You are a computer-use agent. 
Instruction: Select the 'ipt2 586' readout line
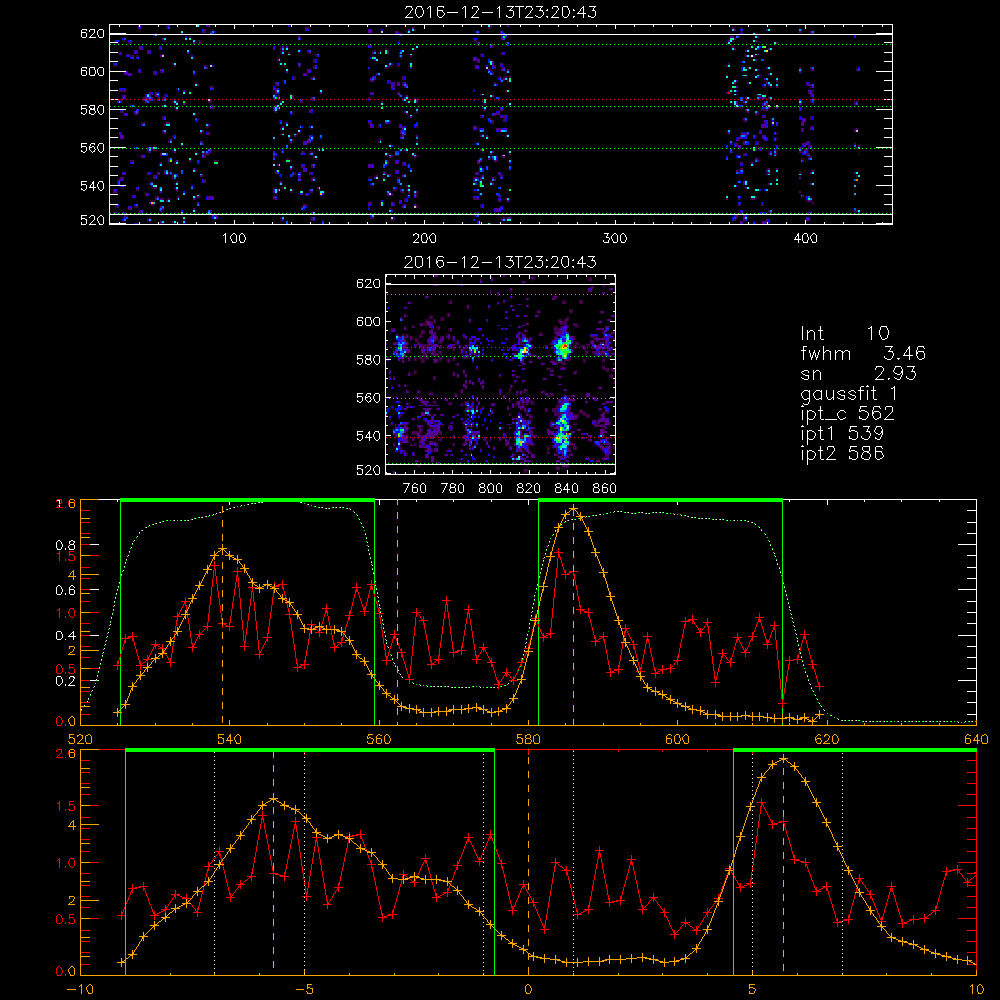842,453
